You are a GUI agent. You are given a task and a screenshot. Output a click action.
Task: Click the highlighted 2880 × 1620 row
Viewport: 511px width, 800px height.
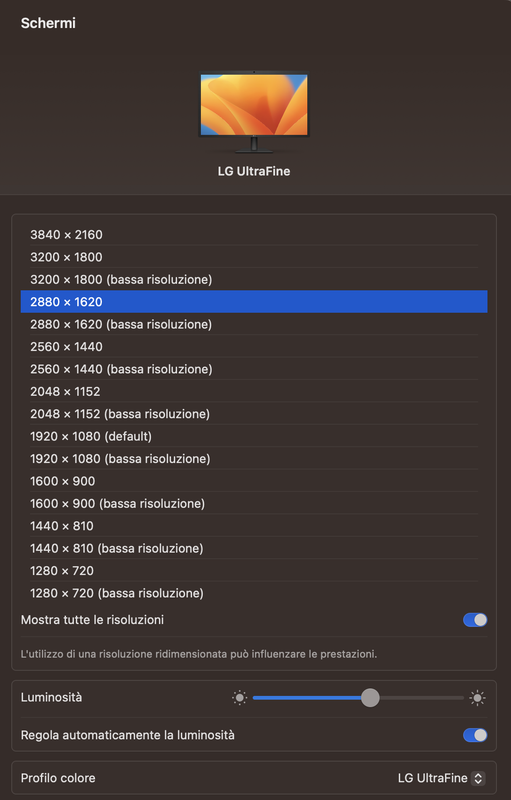tap(254, 302)
